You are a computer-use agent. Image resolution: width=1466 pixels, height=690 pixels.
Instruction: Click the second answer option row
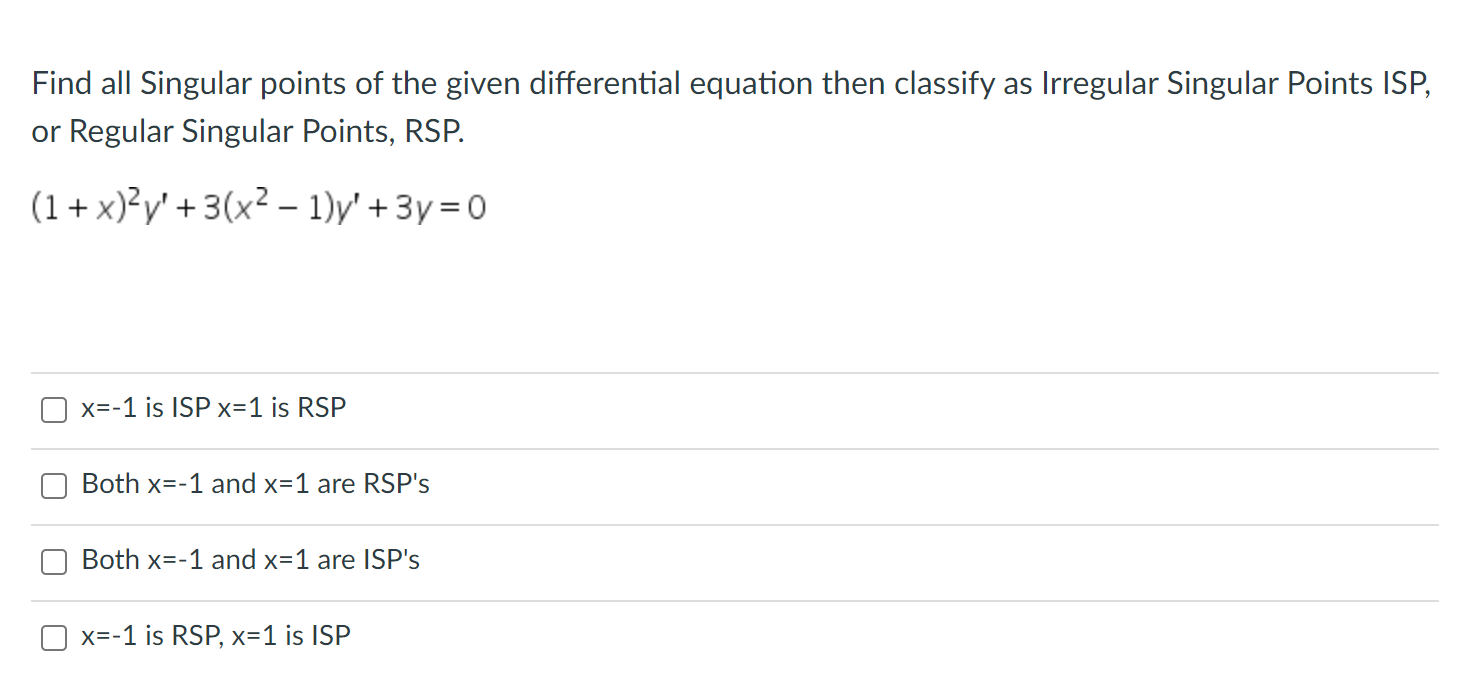700,484
